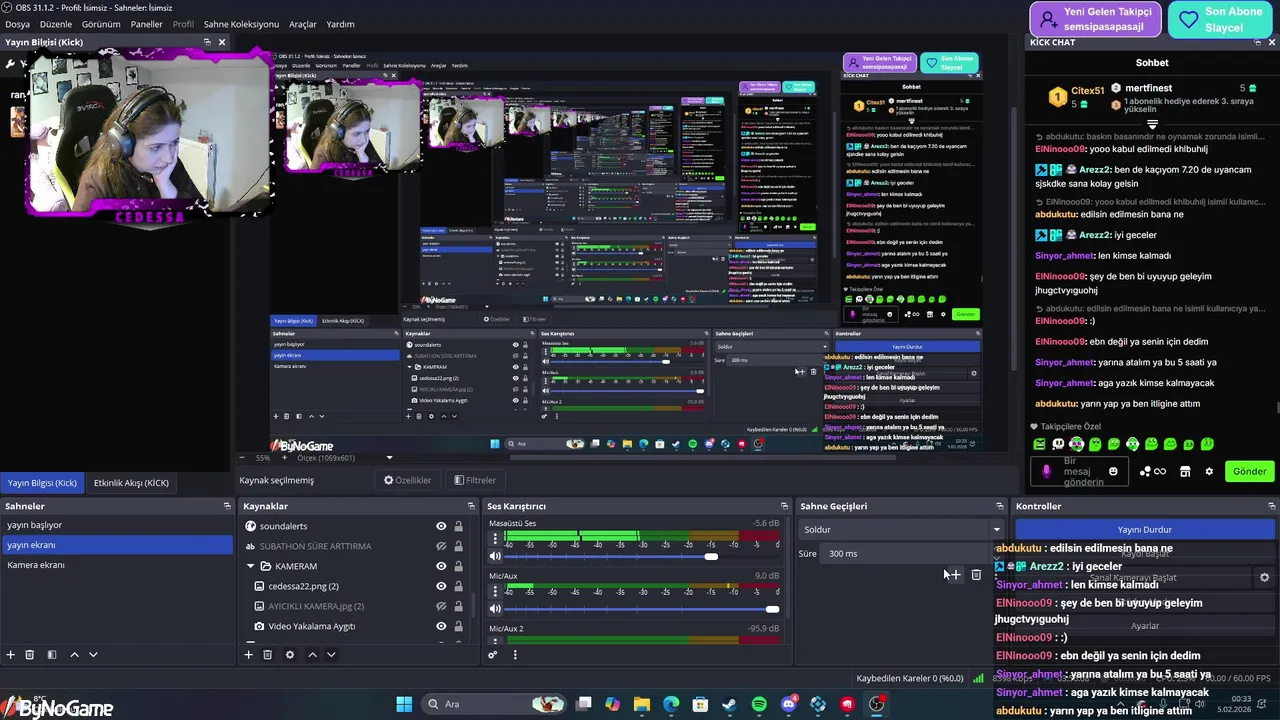Move the selected scene up
Image resolution: width=1280 pixels, height=720 pixels.
point(74,655)
